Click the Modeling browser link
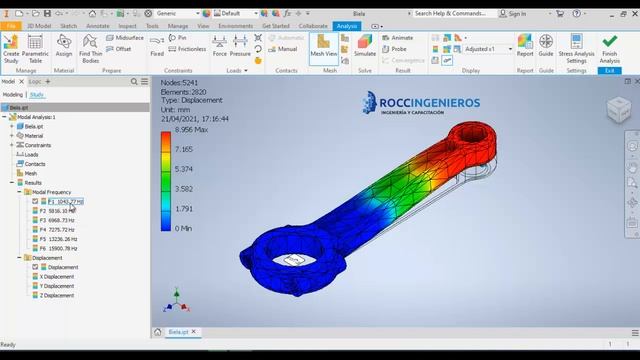 click(x=13, y=95)
